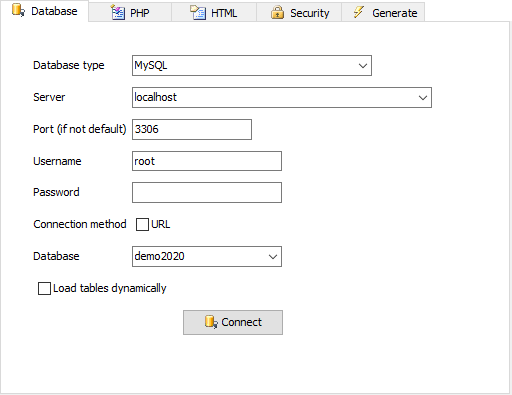Toggle Load tables dynamically checkbox
The width and height of the screenshot is (512, 395).
point(44,289)
